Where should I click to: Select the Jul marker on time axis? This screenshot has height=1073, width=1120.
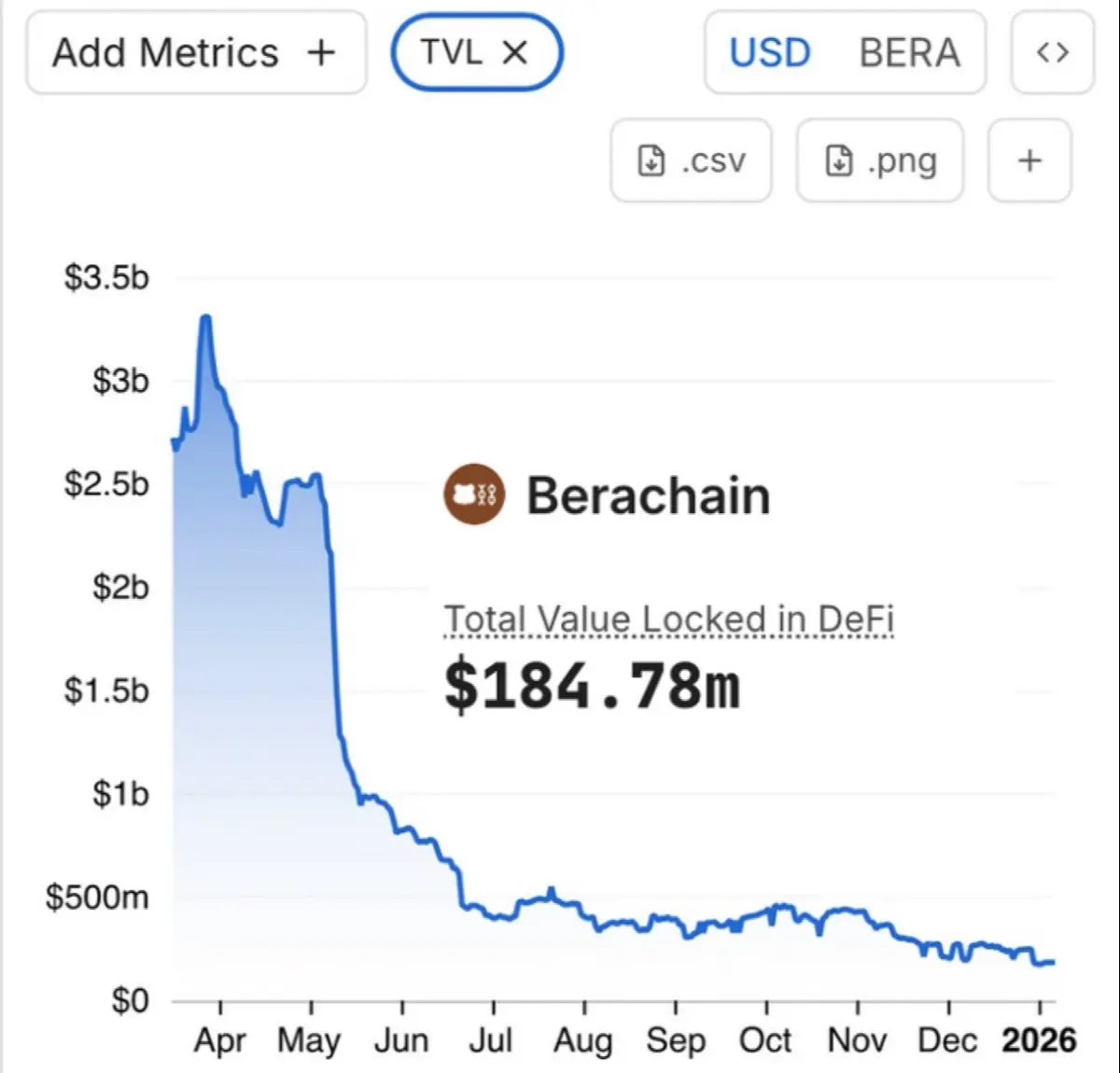[491, 1039]
